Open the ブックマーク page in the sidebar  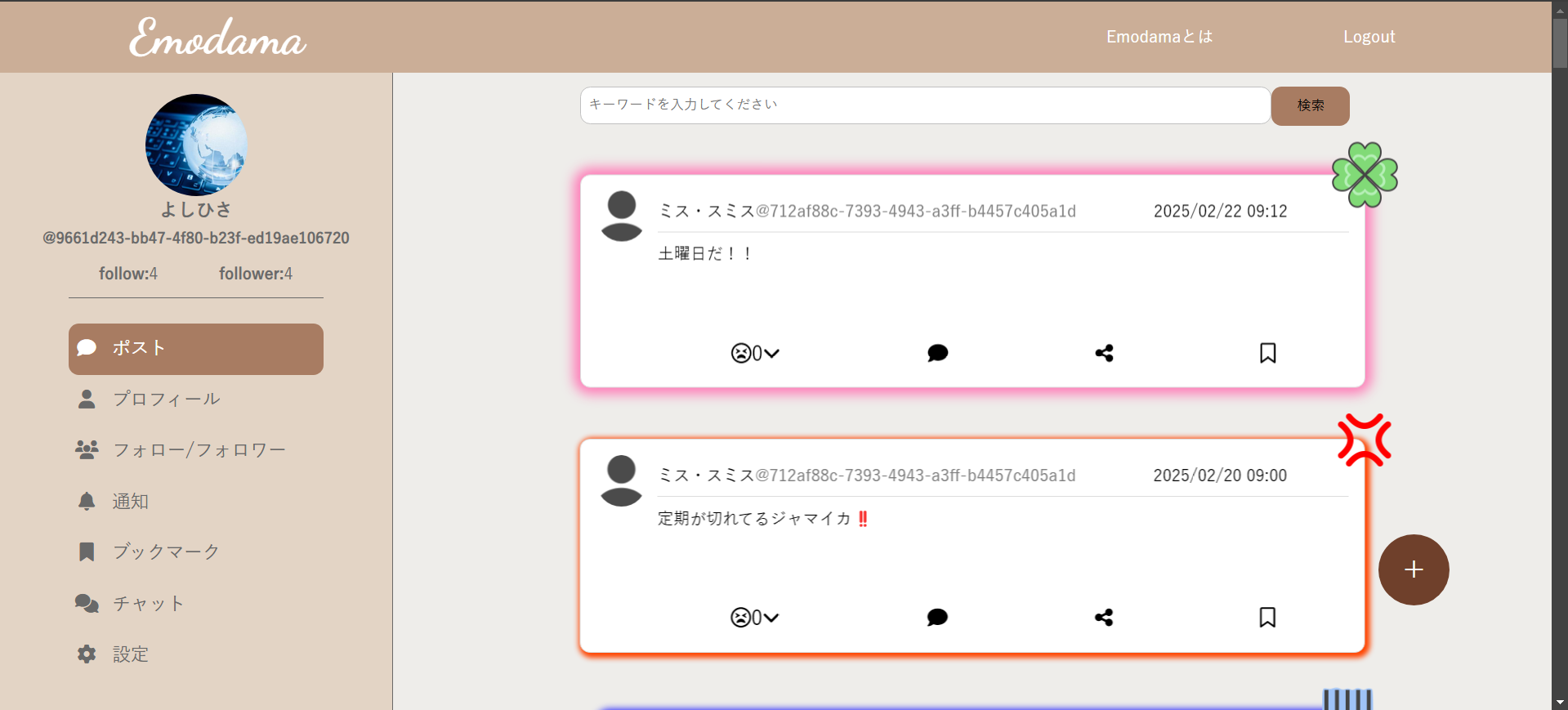pyautogui.click(x=166, y=551)
